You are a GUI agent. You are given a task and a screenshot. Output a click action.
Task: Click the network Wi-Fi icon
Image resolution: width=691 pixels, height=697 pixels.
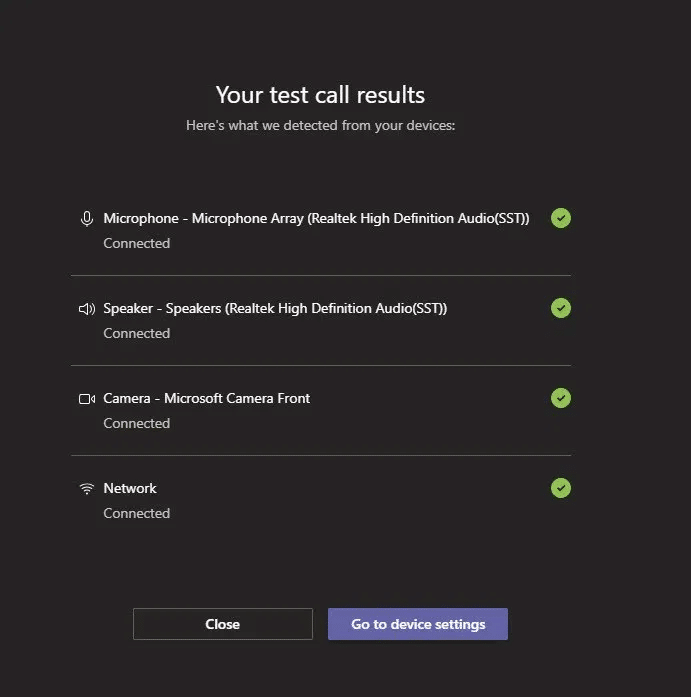click(x=87, y=488)
